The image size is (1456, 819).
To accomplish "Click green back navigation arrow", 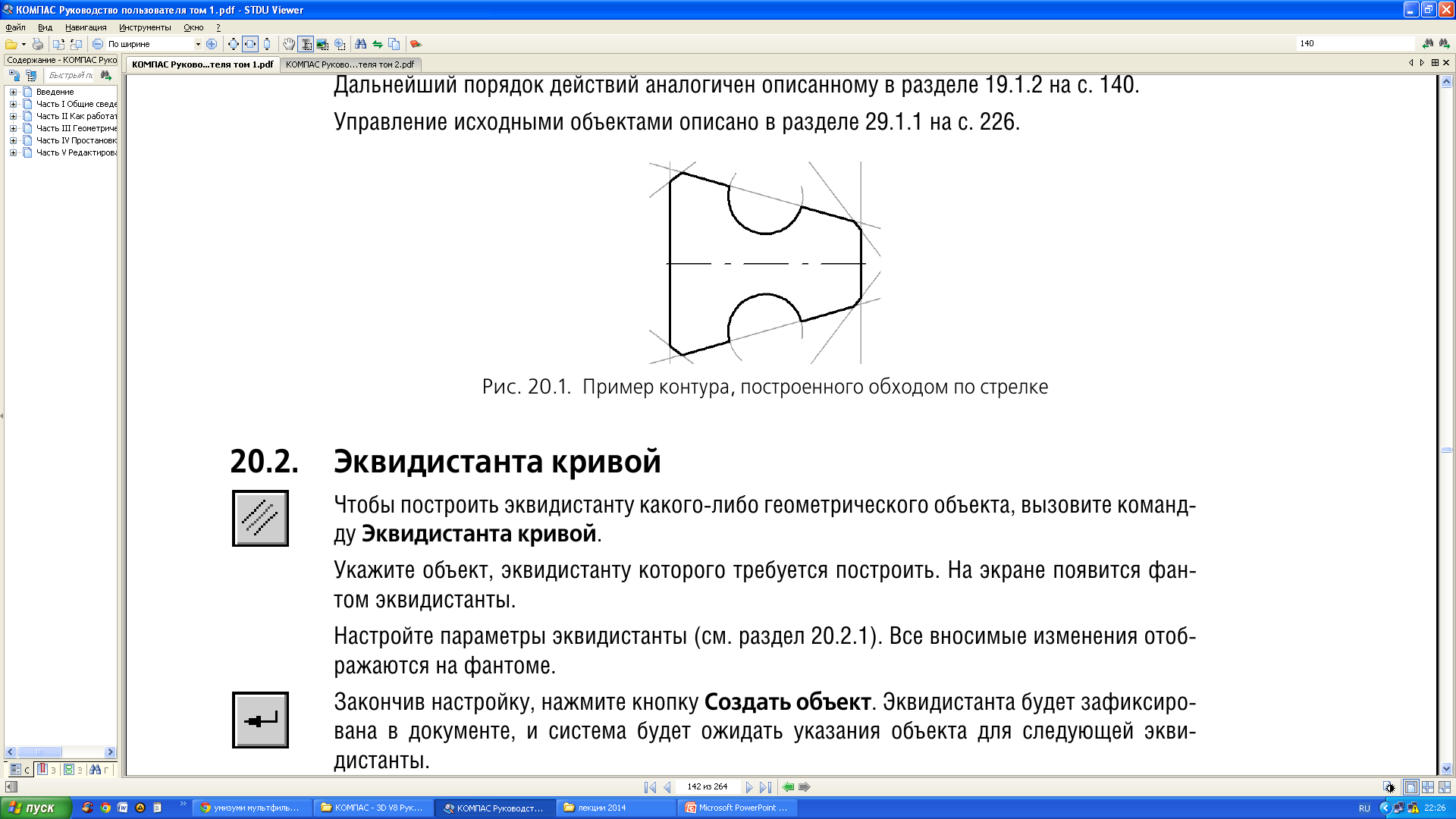I will coord(789,787).
